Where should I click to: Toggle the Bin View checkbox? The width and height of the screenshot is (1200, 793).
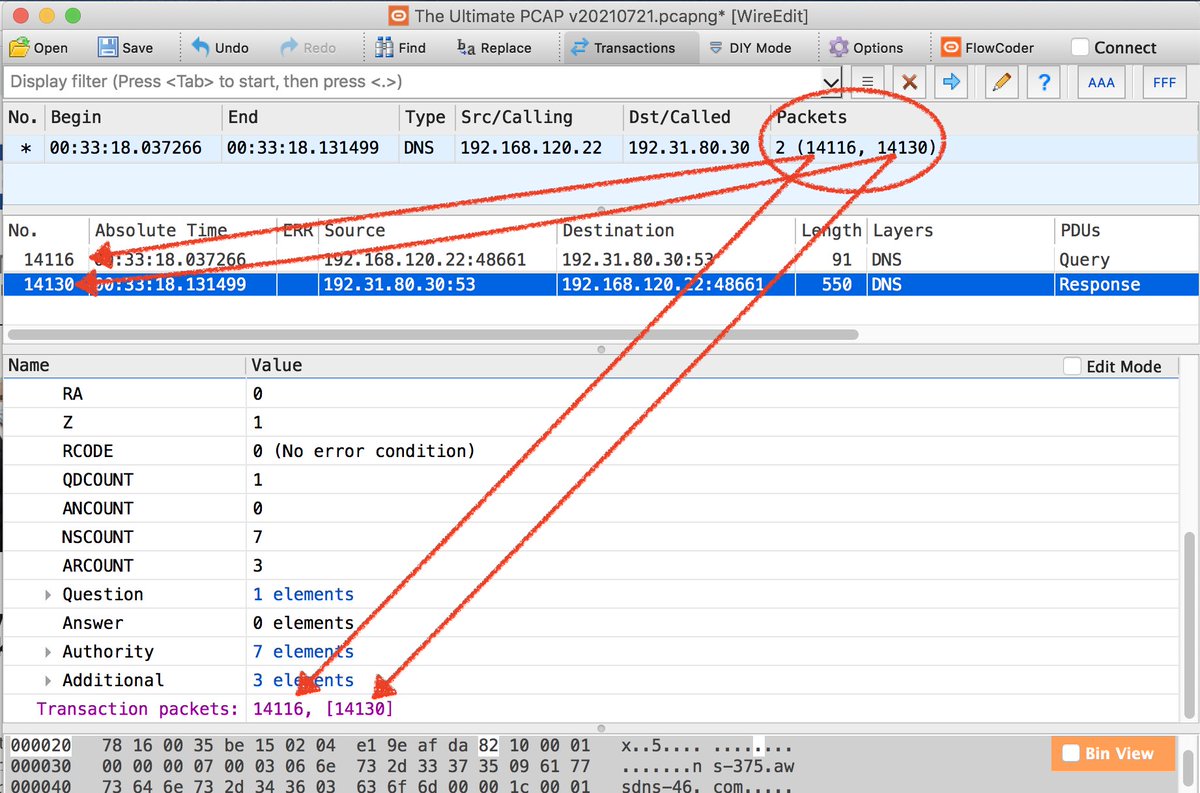coord(1070,754)
